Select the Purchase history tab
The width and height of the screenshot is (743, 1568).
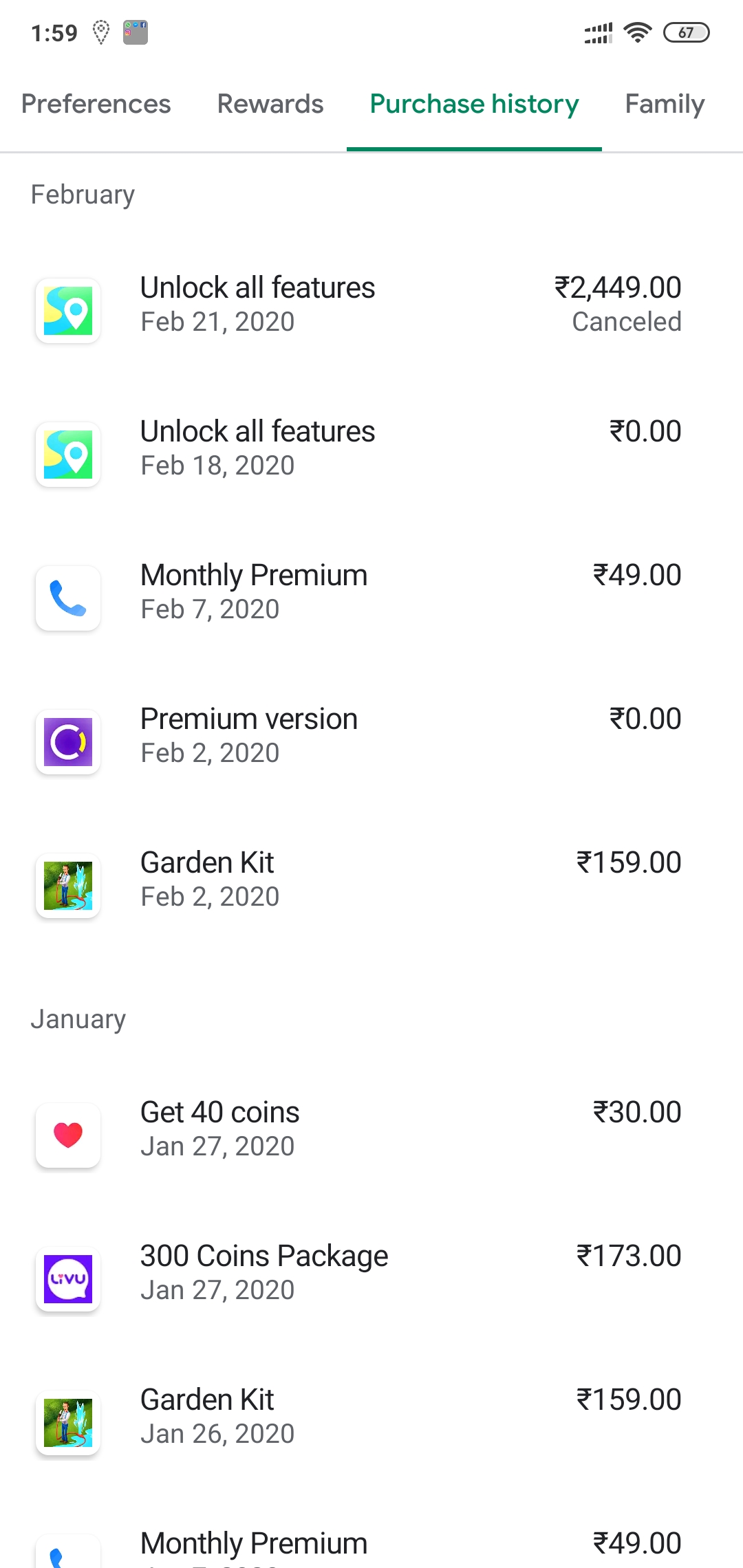474,105
